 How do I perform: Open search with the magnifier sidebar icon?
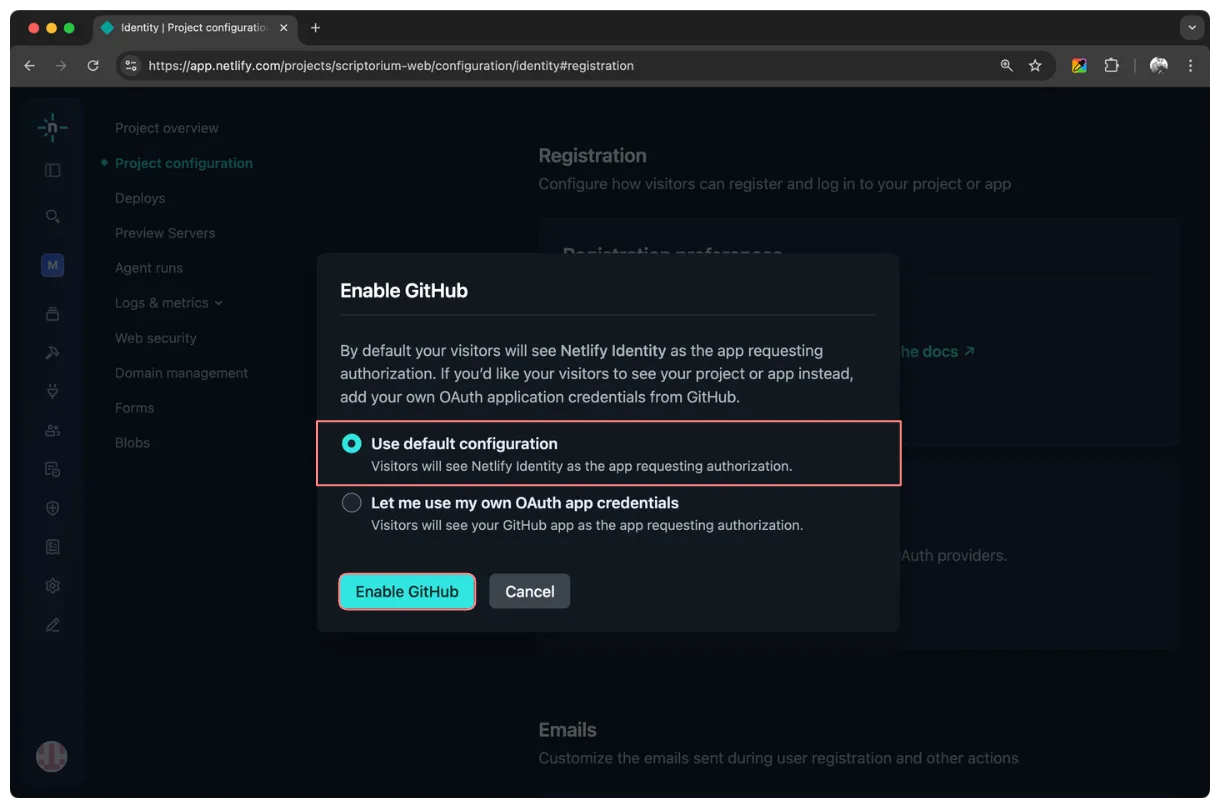tap(53, 216)
